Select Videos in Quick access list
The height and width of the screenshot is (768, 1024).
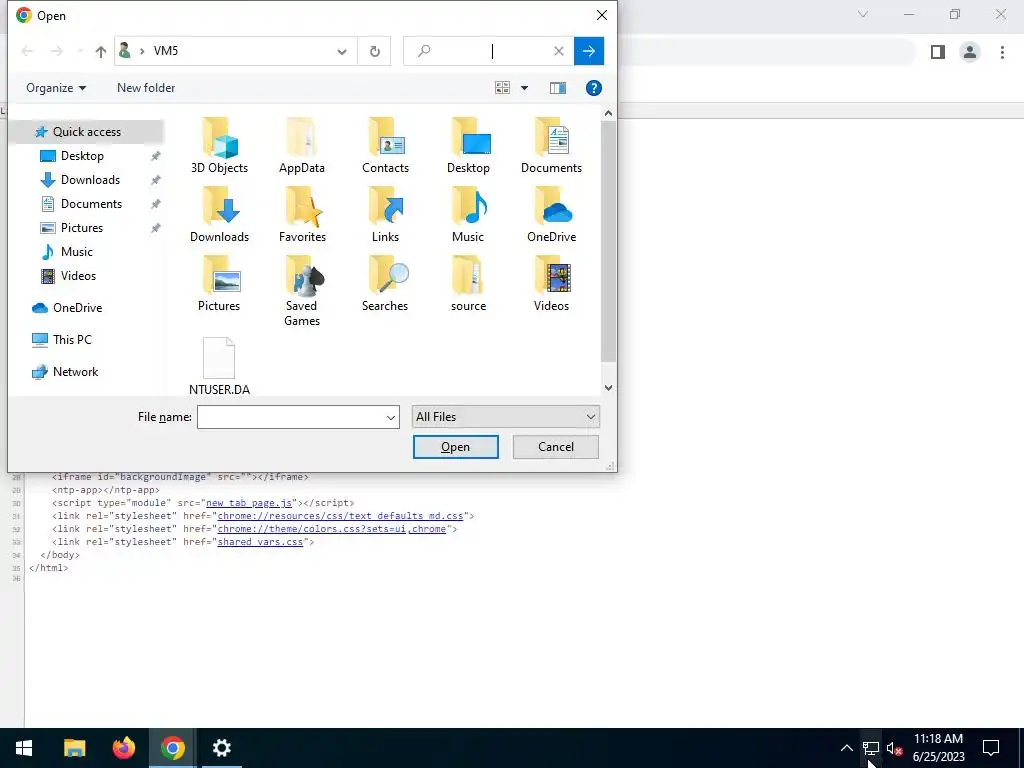point(78,276)
